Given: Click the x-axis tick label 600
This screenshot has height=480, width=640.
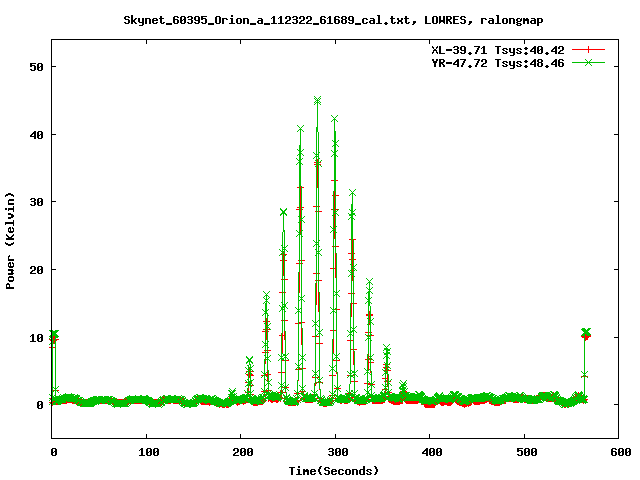Looking at the screenshot, I should (621, 452).
